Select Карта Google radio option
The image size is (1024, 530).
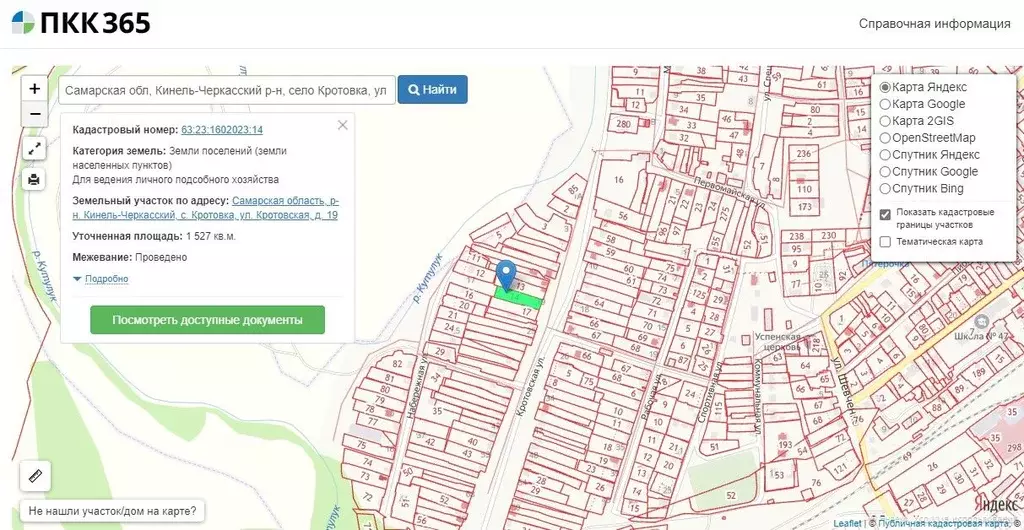885,104
